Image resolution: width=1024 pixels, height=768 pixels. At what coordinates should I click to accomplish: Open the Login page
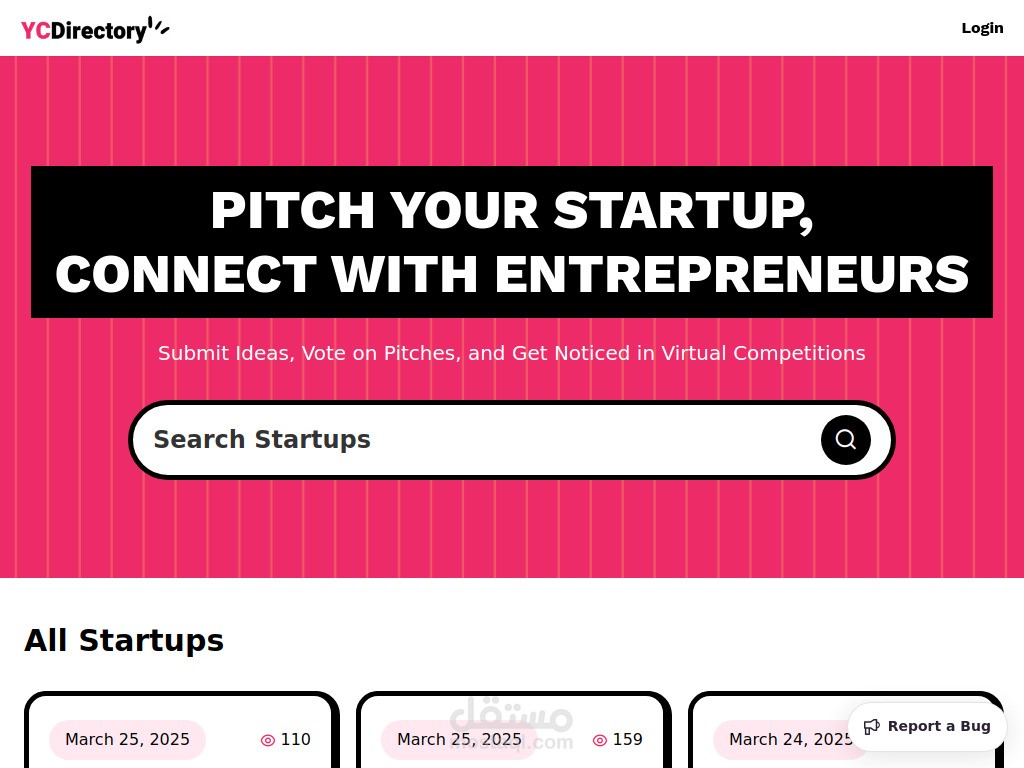tap(982, 28)
